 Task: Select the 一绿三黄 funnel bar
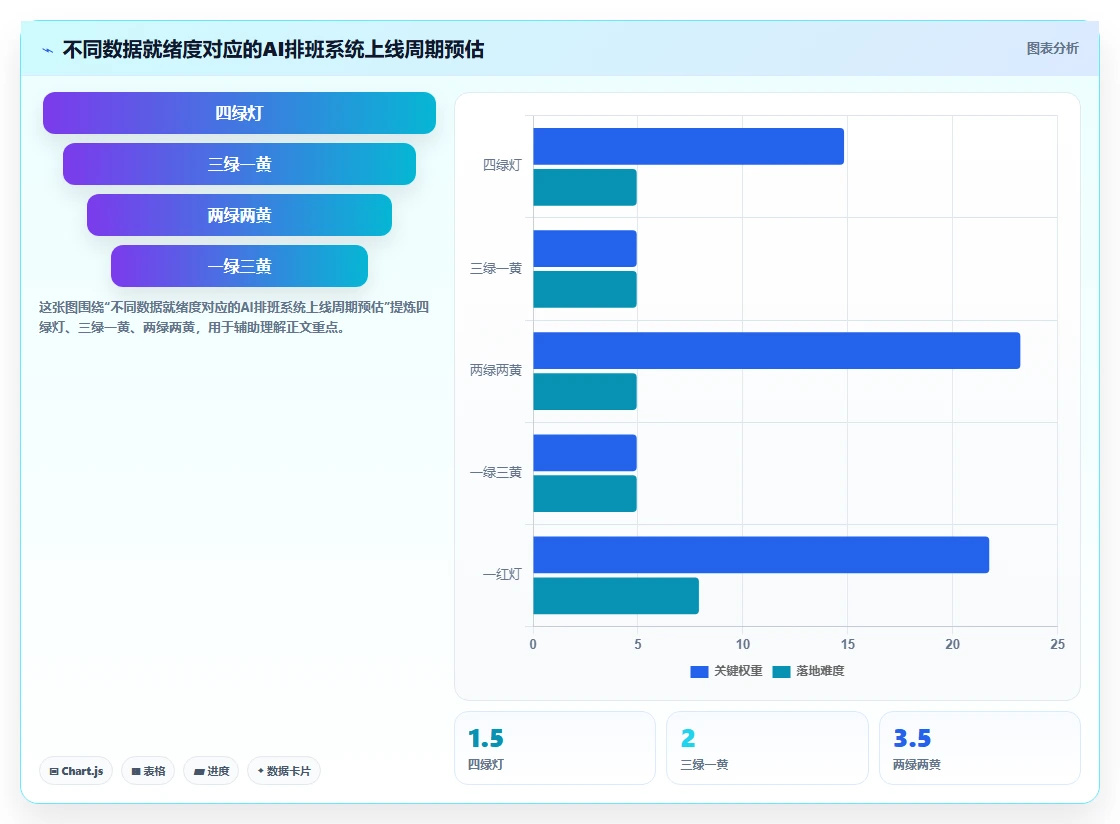tap(239, 266)
